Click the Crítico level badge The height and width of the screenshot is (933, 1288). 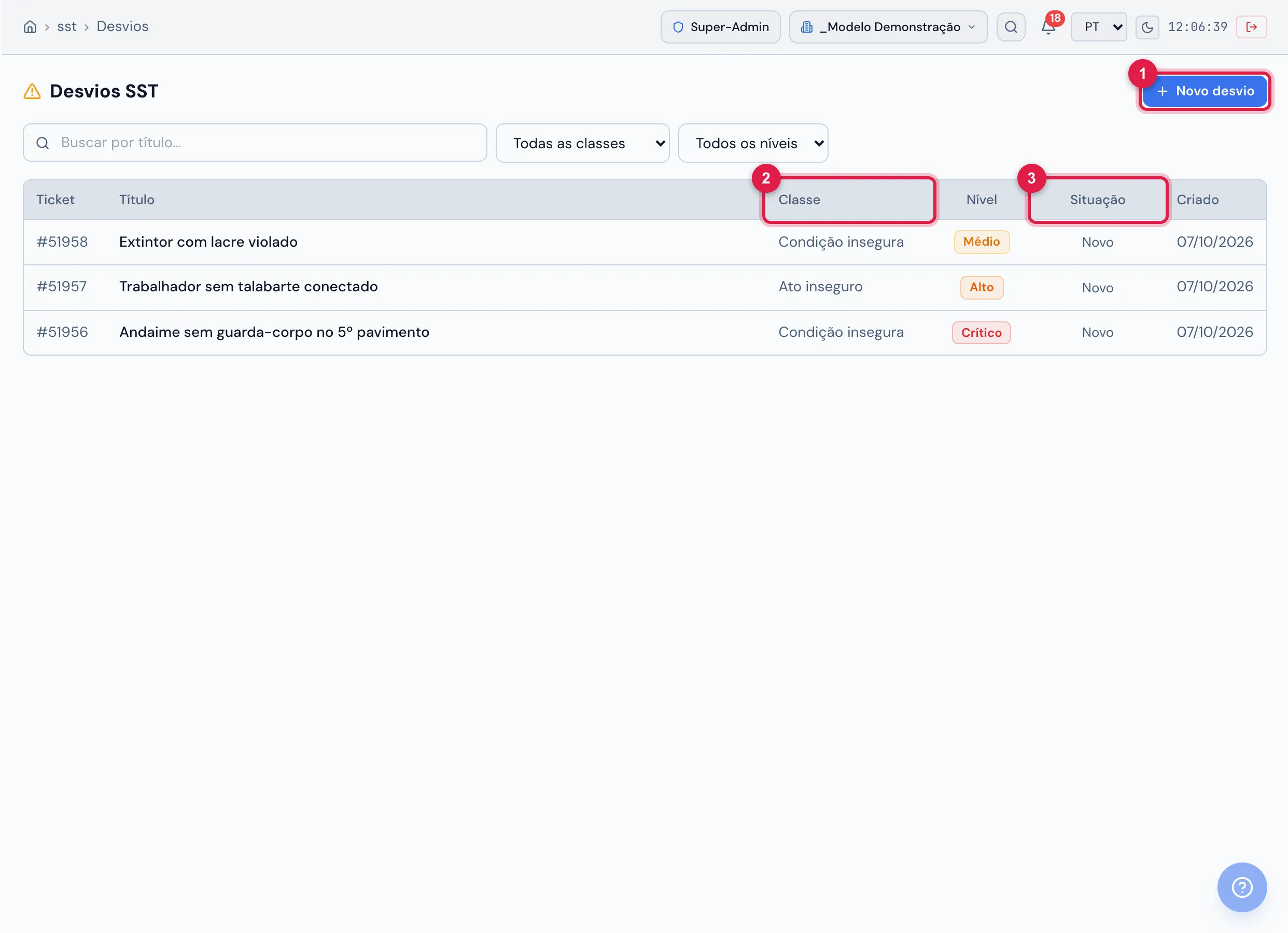982,333
